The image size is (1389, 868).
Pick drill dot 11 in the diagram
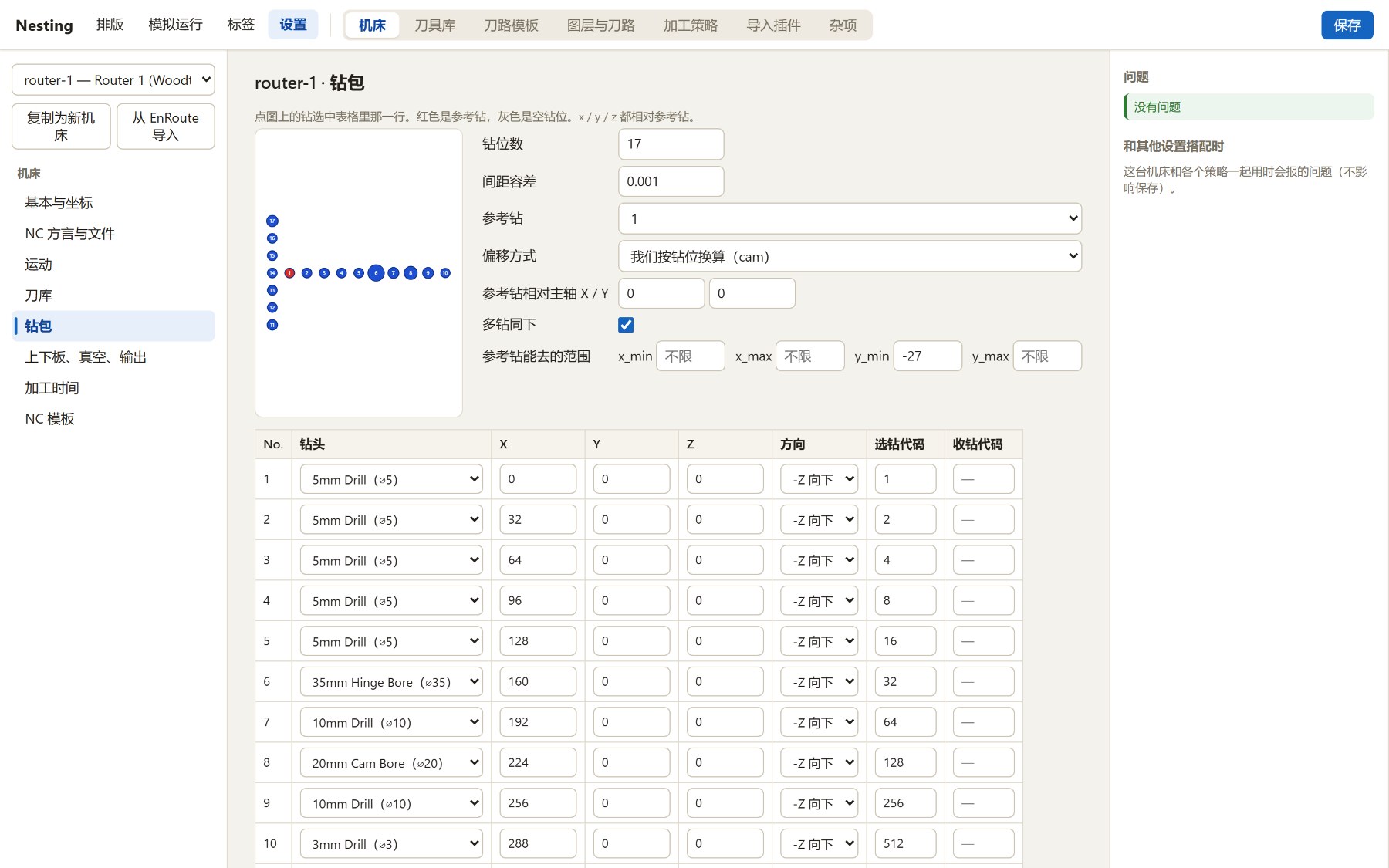[x=272, y=325]
